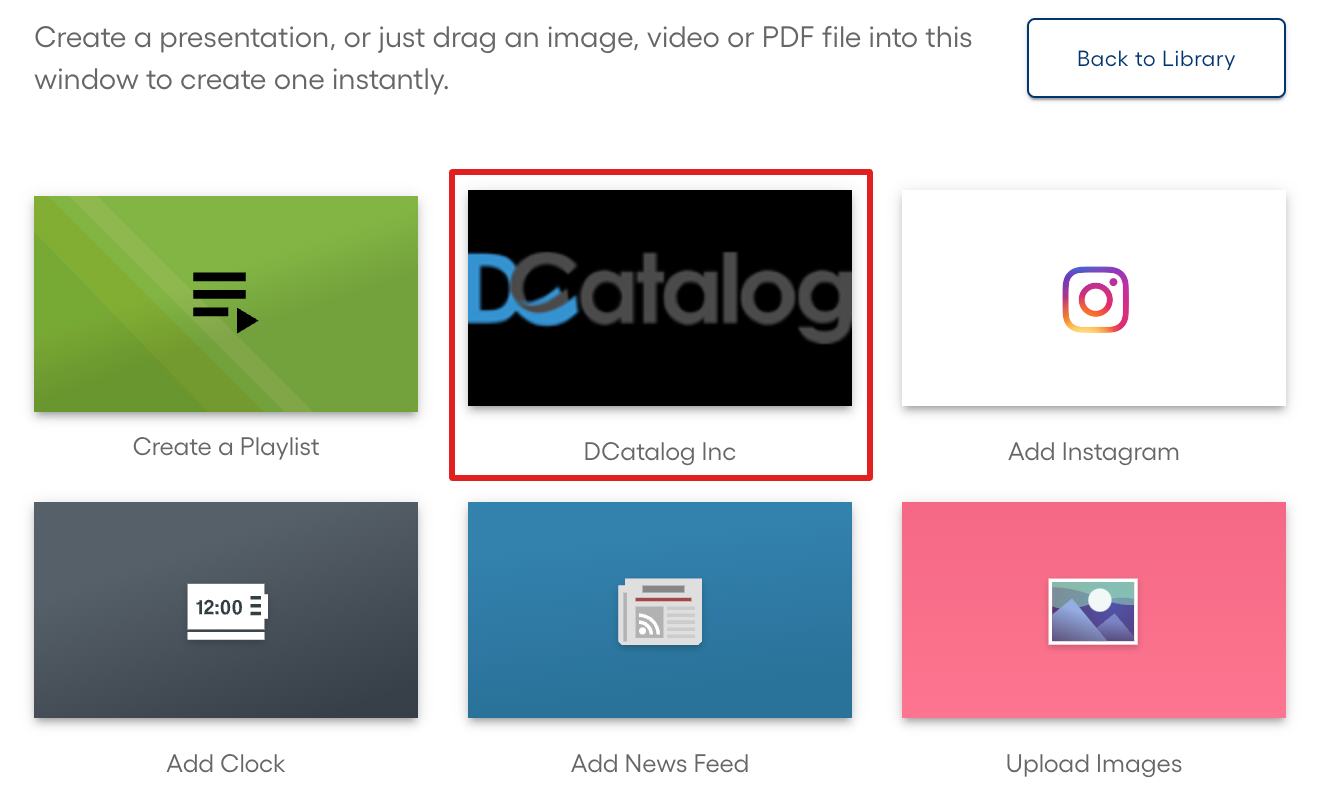Select the DCatalog logo thumbnail
Image resolution: width=1320 pixels, height=796 pixels.
(x=660, y=298)
